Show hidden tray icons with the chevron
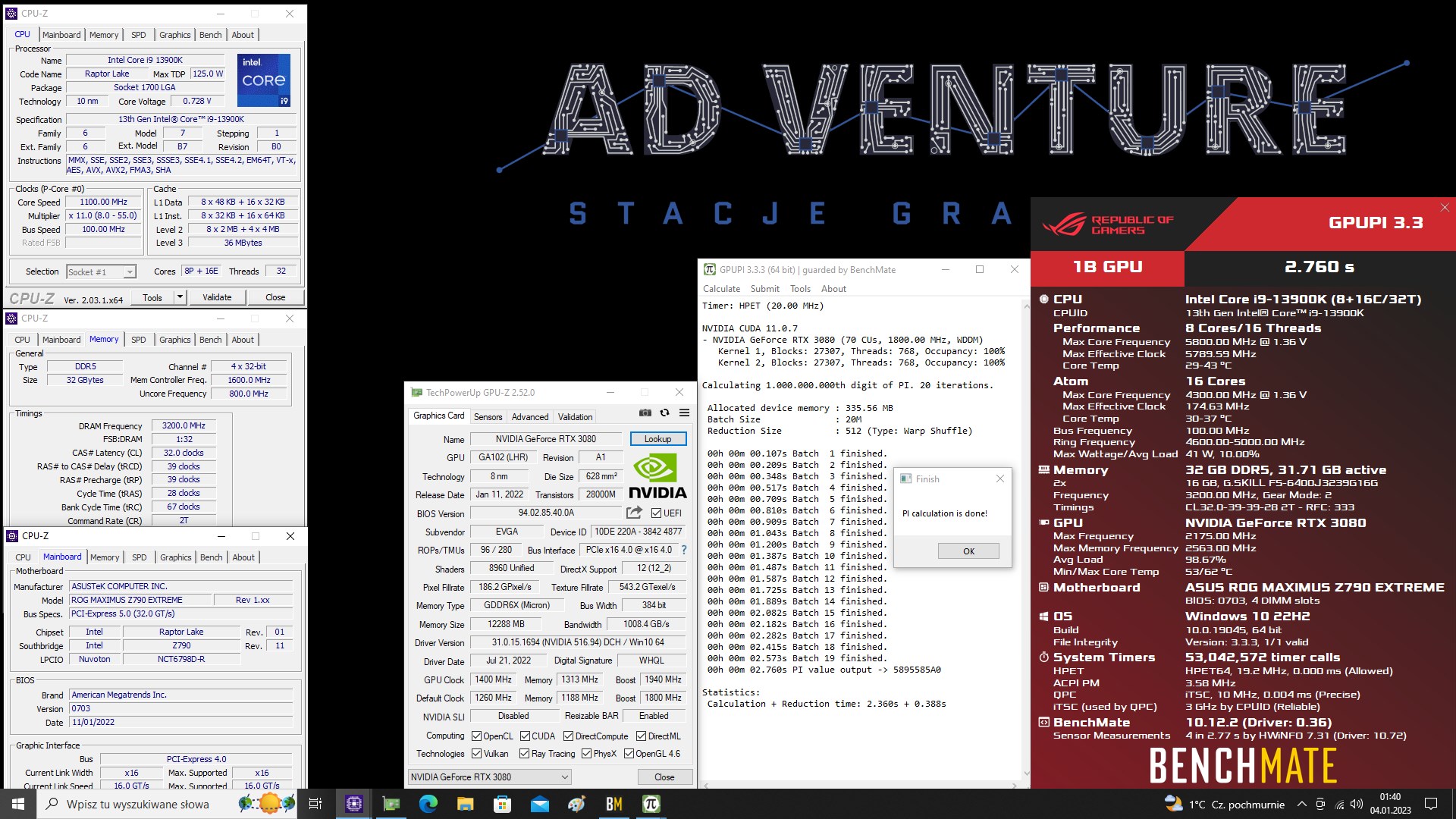 click(1301, 804)
